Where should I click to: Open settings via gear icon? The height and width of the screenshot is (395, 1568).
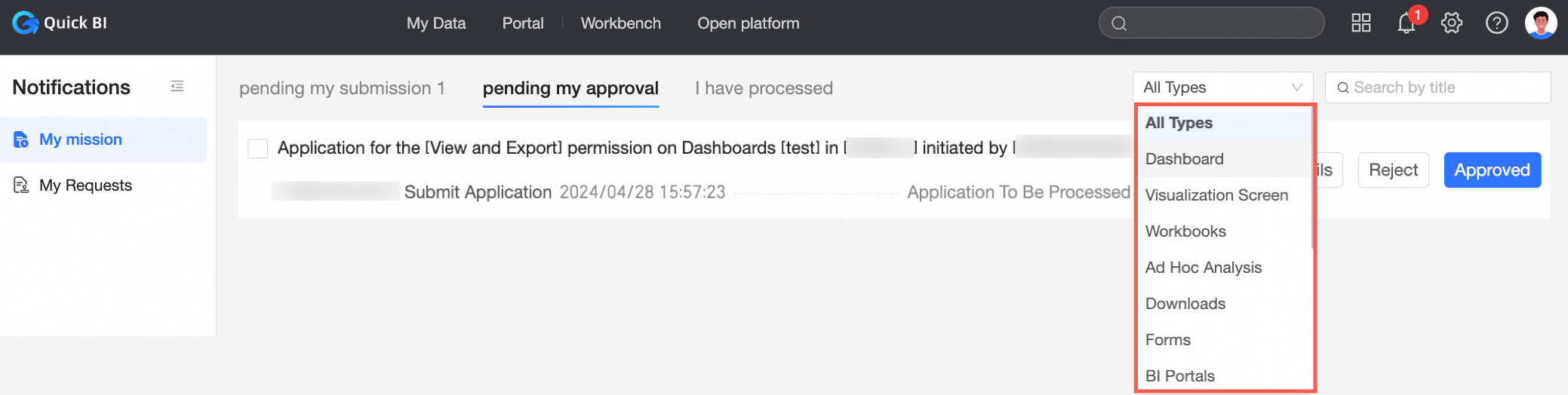pyautogui.click(x=1451, y=23)
